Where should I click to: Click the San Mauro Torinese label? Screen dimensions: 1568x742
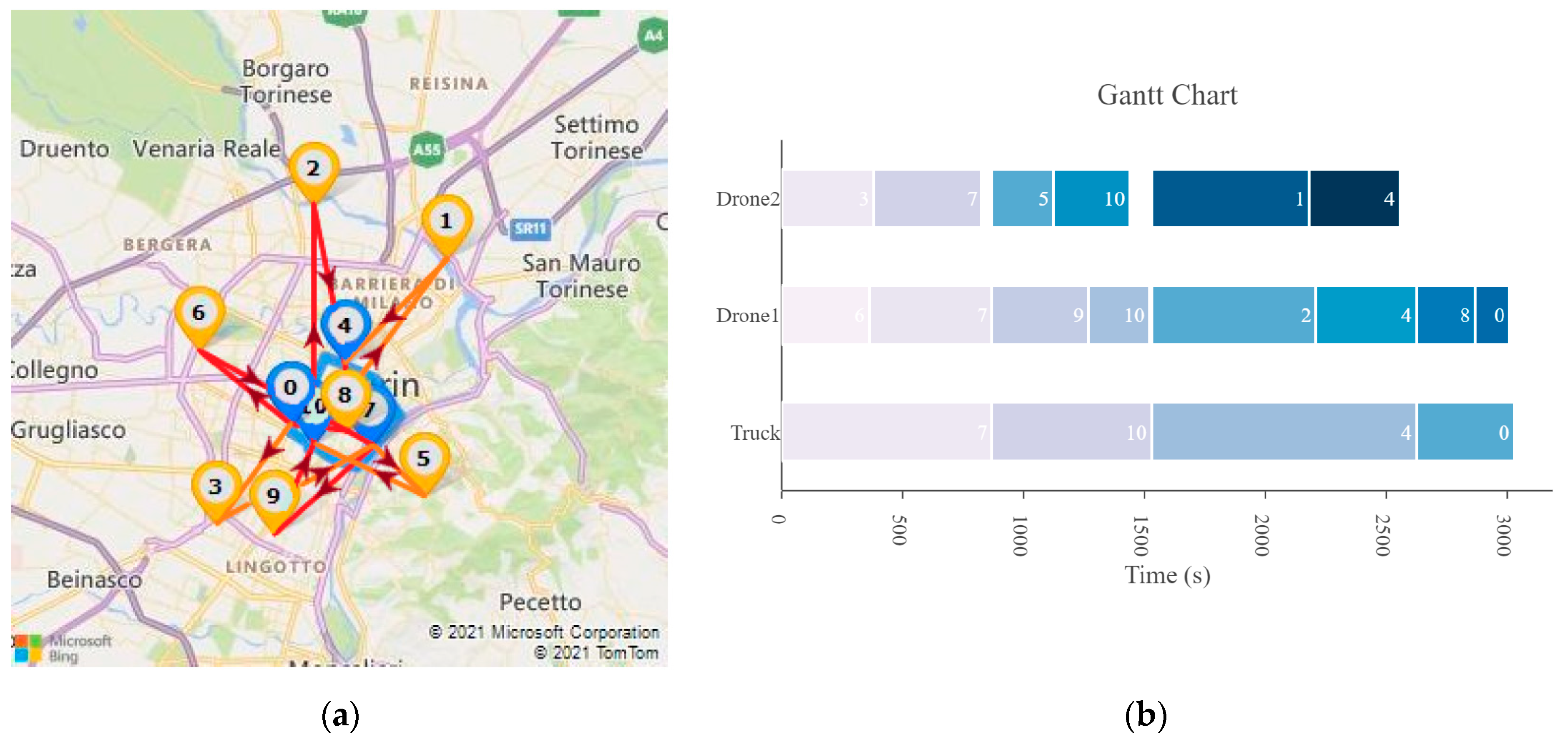(581, 276)
